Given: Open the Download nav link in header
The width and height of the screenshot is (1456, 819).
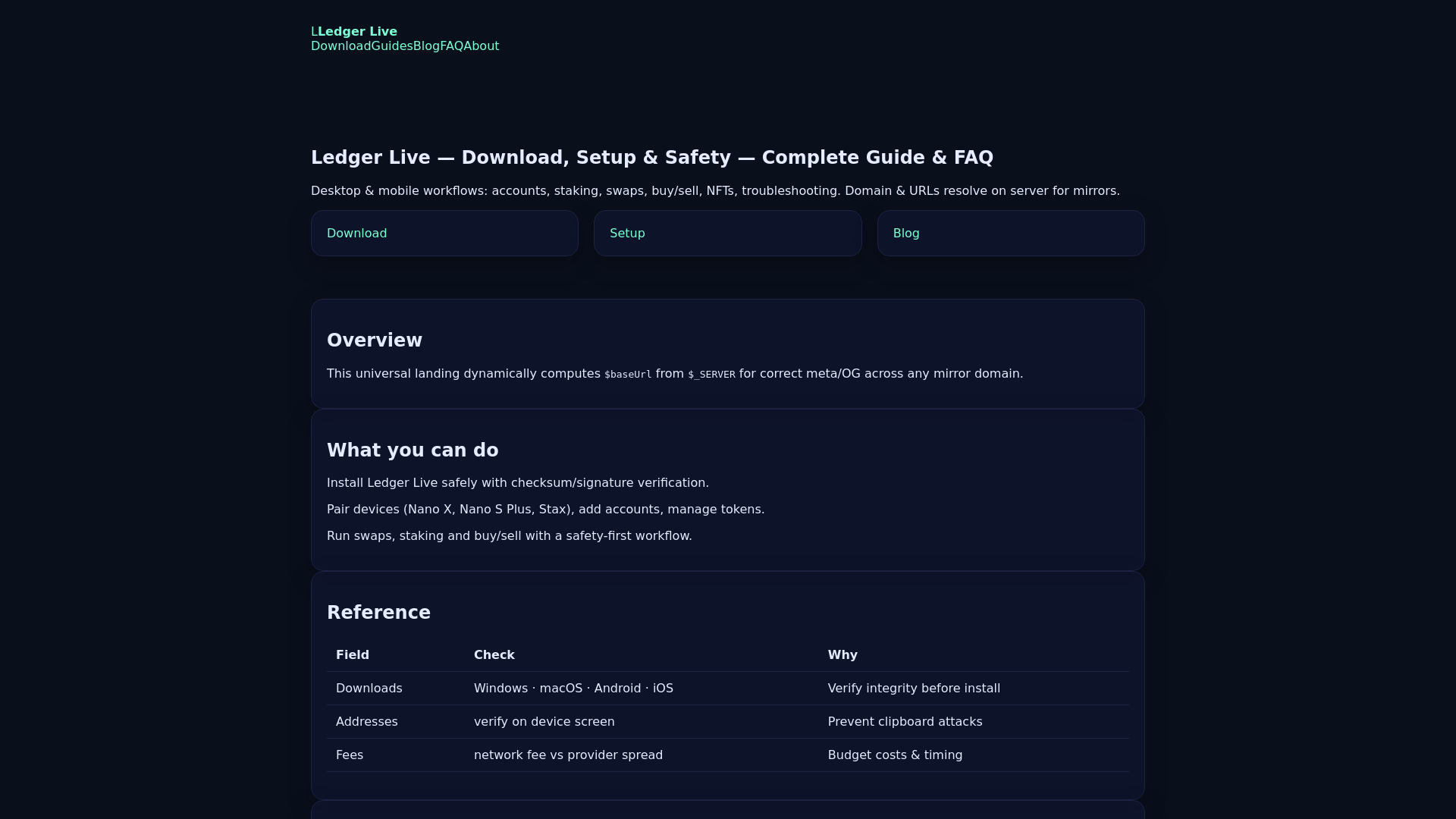Looking at the screenshot, I should point(341,45).
